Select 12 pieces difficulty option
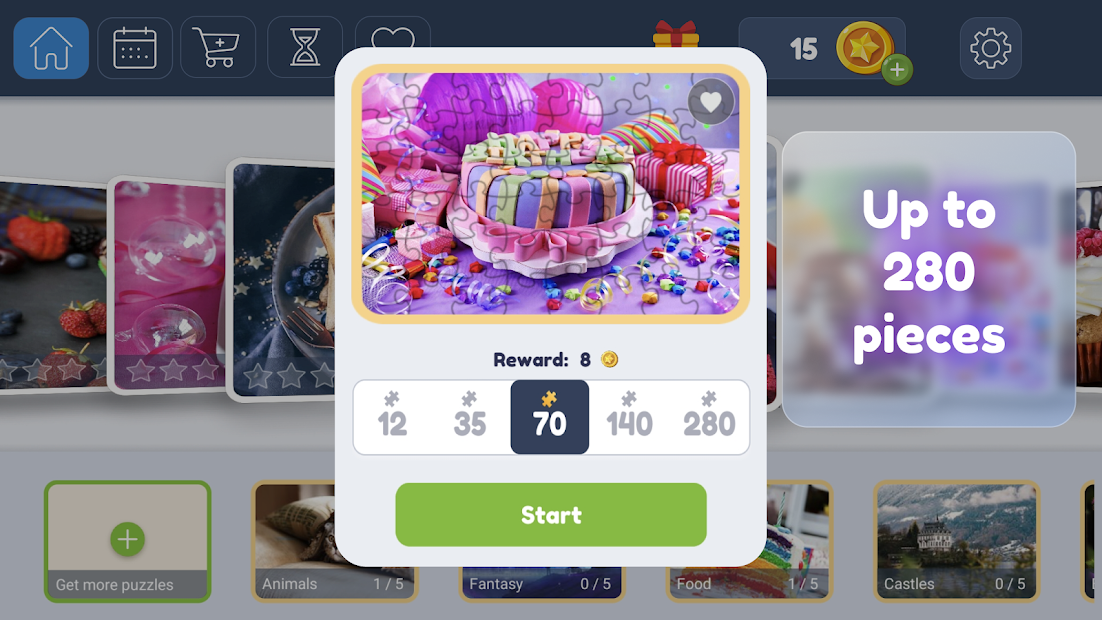The width and height of the screenshot is (1102, 620). (x=392, y=417)
